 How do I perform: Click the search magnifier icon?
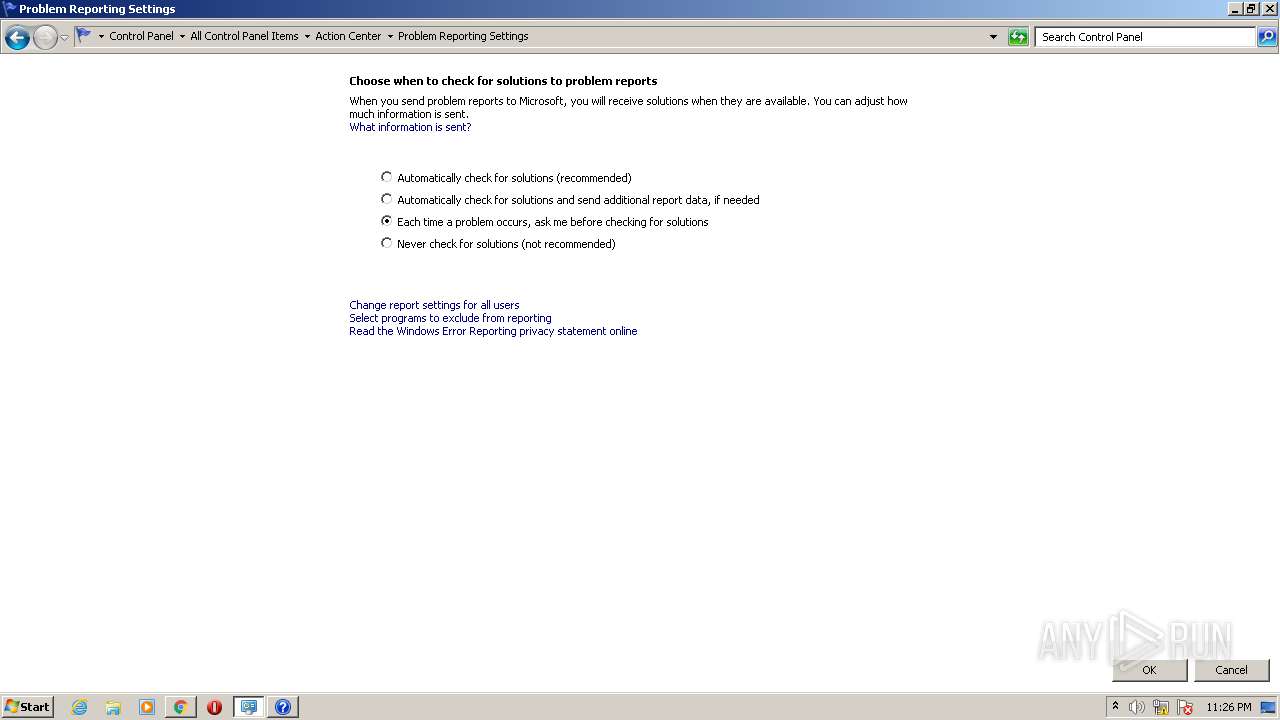1267,37
